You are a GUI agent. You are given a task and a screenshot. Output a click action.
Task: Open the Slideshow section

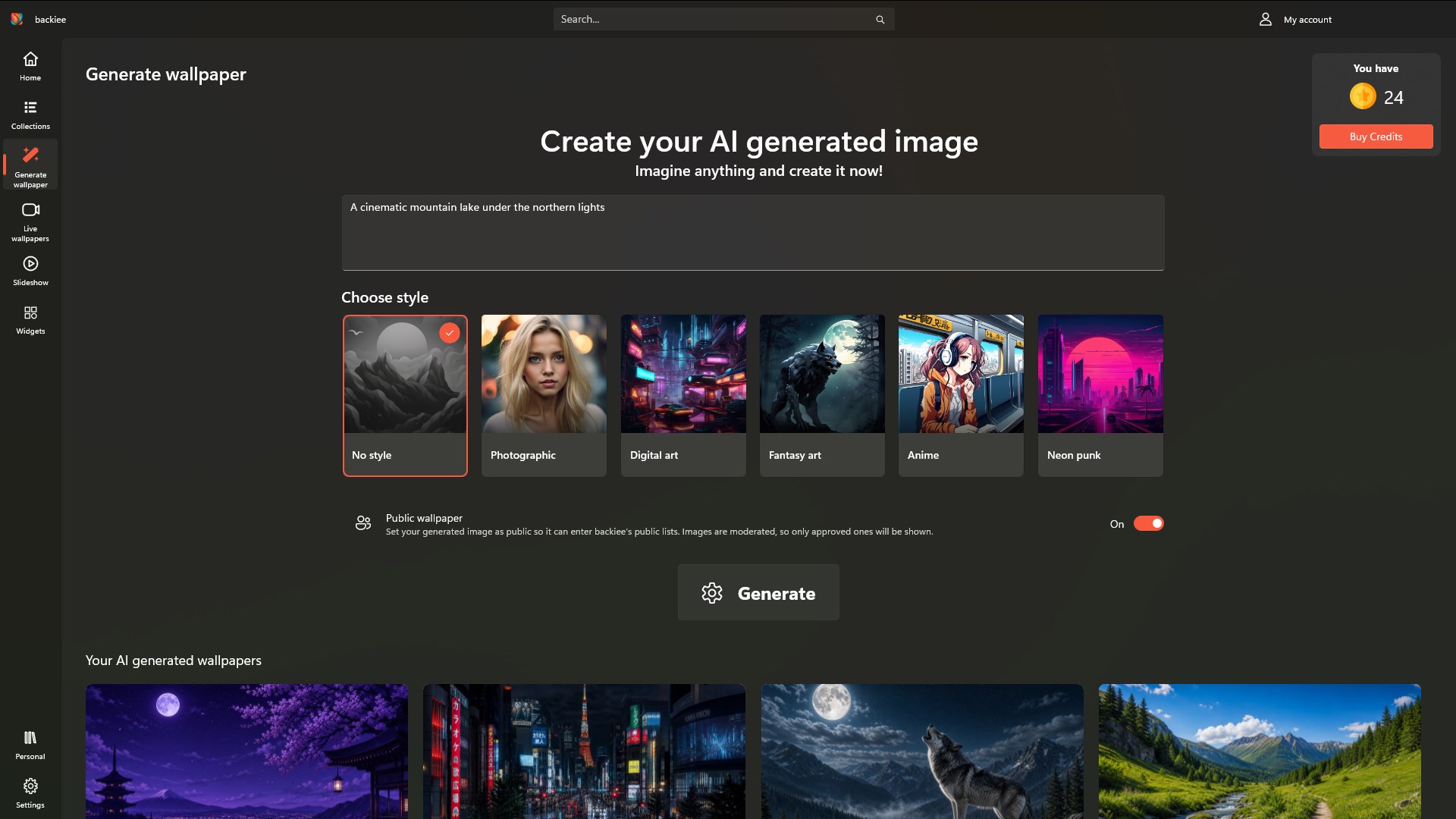point(30,271)
